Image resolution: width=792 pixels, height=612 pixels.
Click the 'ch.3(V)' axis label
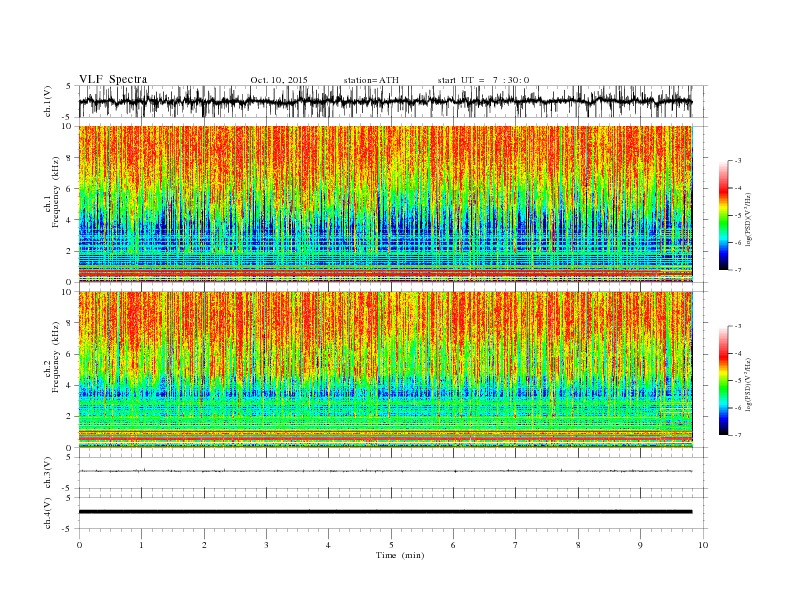(48, 473)
